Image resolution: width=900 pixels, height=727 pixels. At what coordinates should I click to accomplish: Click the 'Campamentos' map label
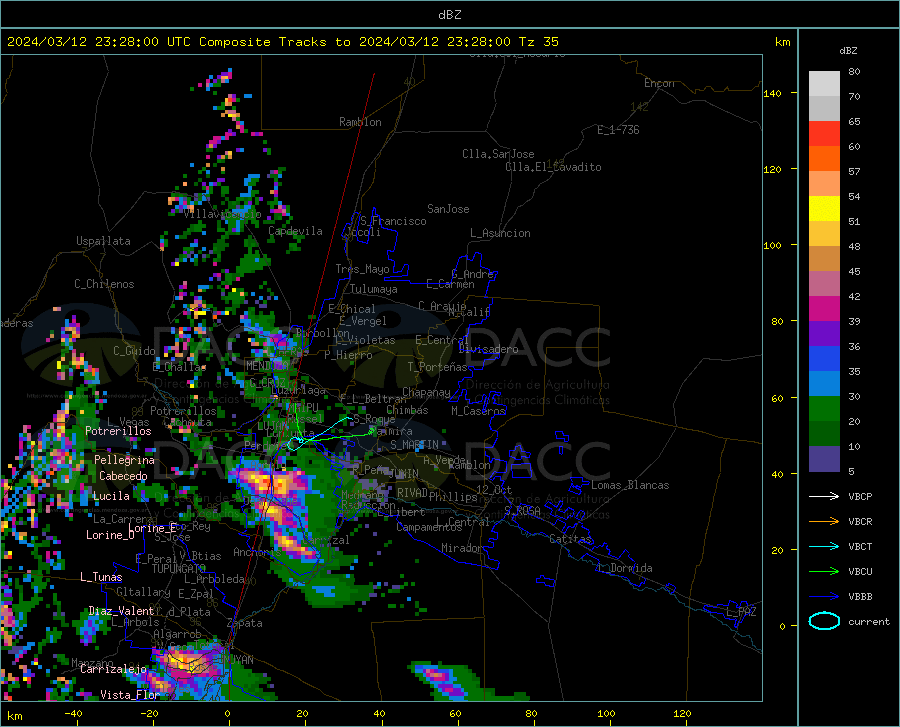(429, 527)
